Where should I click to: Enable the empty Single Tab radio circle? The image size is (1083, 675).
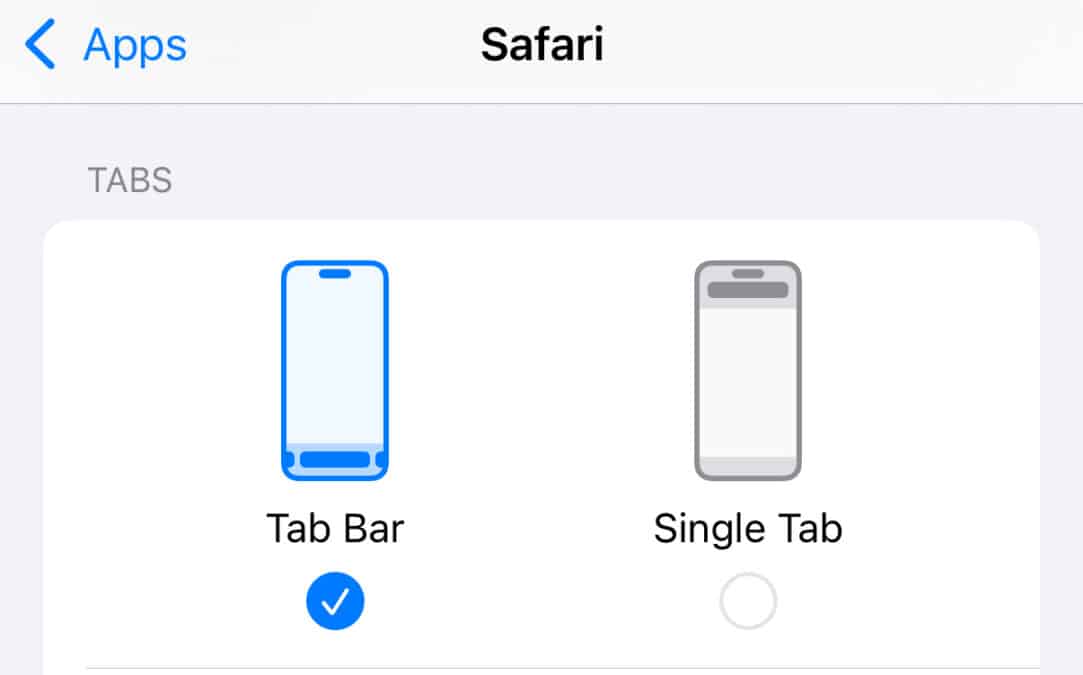pyautogui.click(x=748, y=601)
